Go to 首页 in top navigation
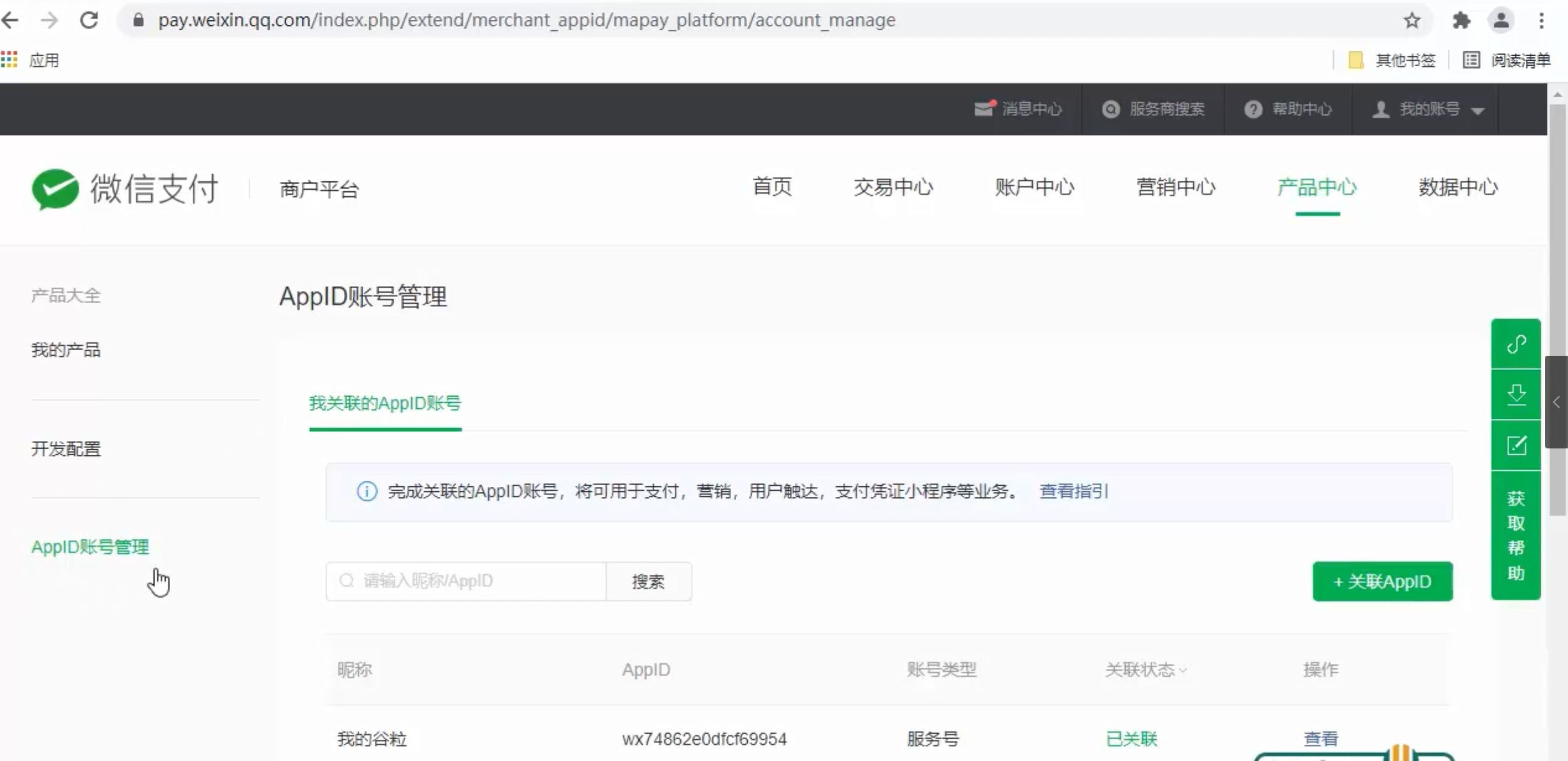The height and width of the screenshot is (761, 1568). tap(771, 186)
